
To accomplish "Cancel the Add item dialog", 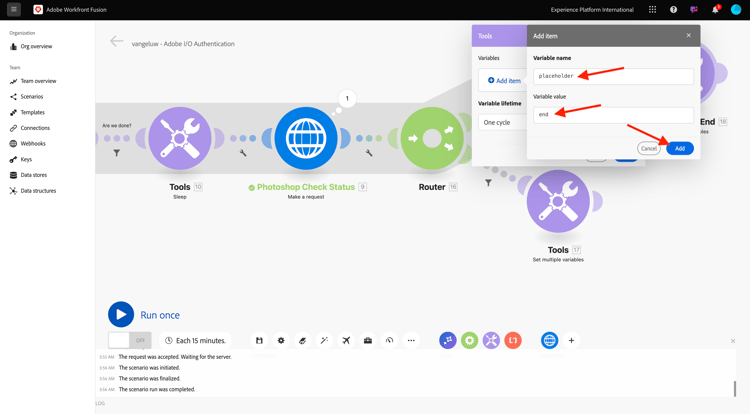I will pyautogui.click(x=649, y=148).
